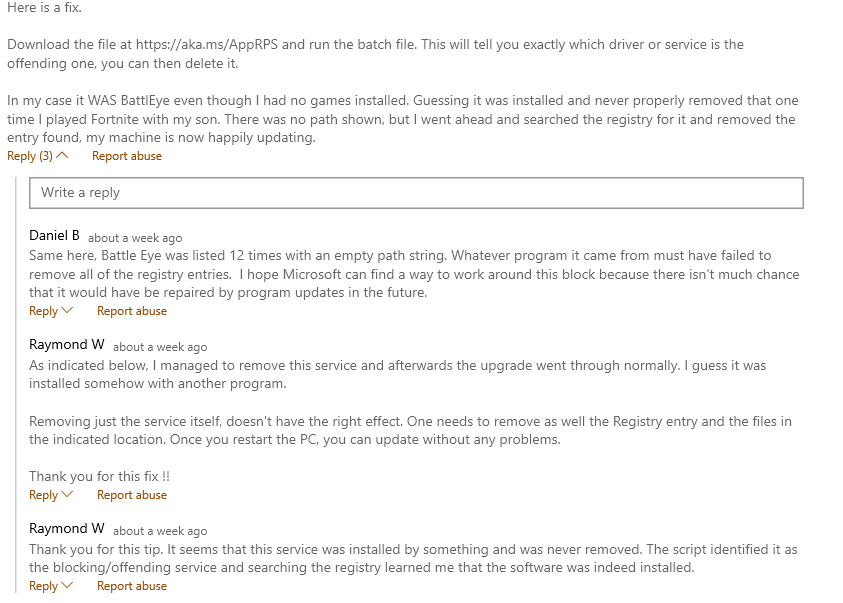Click chevron next to Daniel B's Reply
The image size is (843, 603).
click(67, 311)
